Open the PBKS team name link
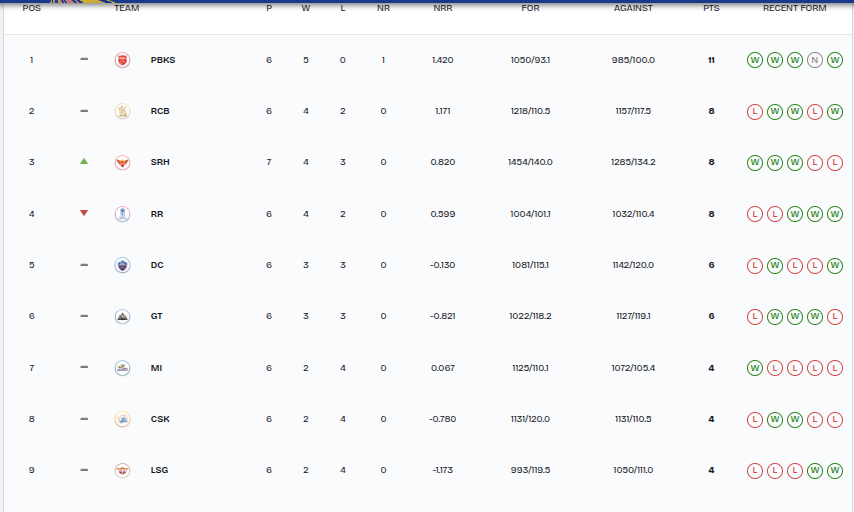Screen dimensions: 854x512 [162, 60]
